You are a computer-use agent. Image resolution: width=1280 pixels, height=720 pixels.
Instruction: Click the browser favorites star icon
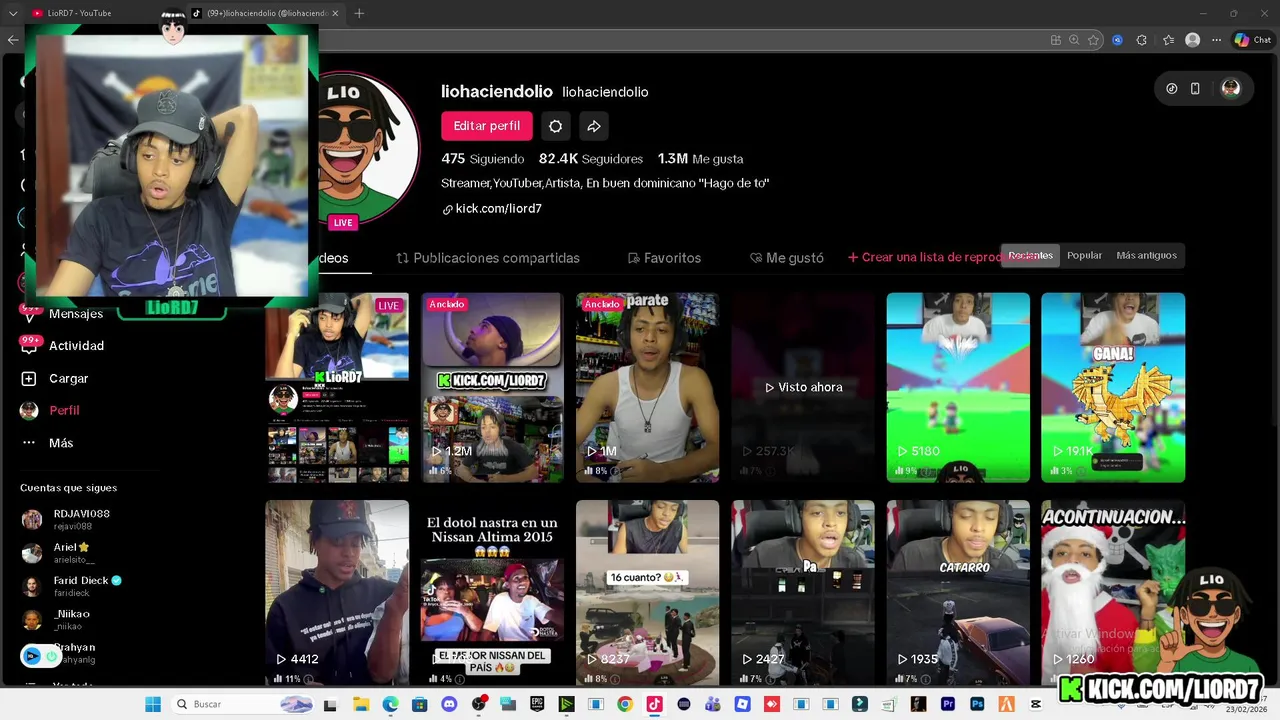1094,40
